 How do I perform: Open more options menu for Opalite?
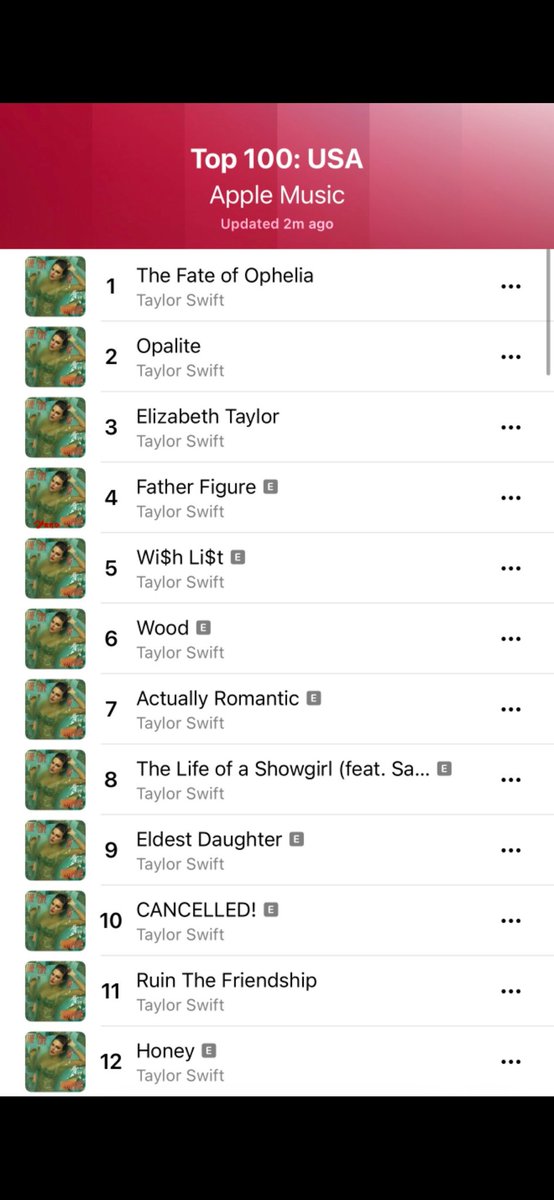(511, 357)
